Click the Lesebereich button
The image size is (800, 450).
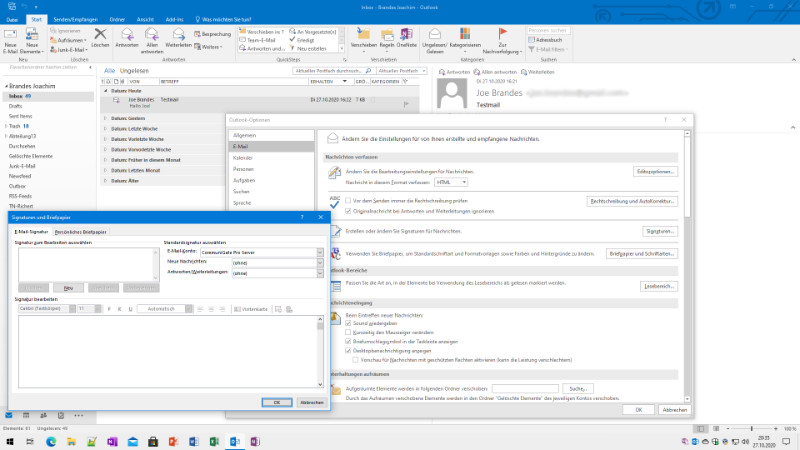coord(659,286)
